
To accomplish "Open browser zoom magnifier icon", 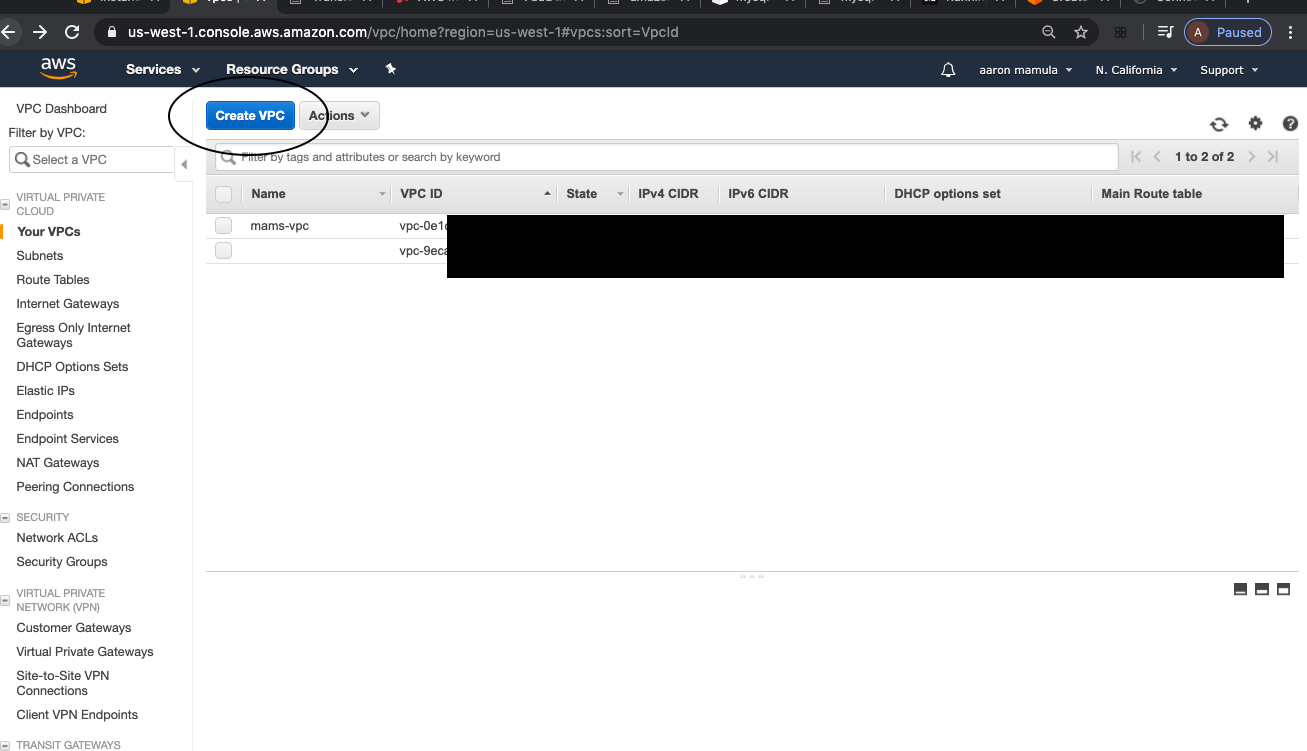I will (1049, 32).
